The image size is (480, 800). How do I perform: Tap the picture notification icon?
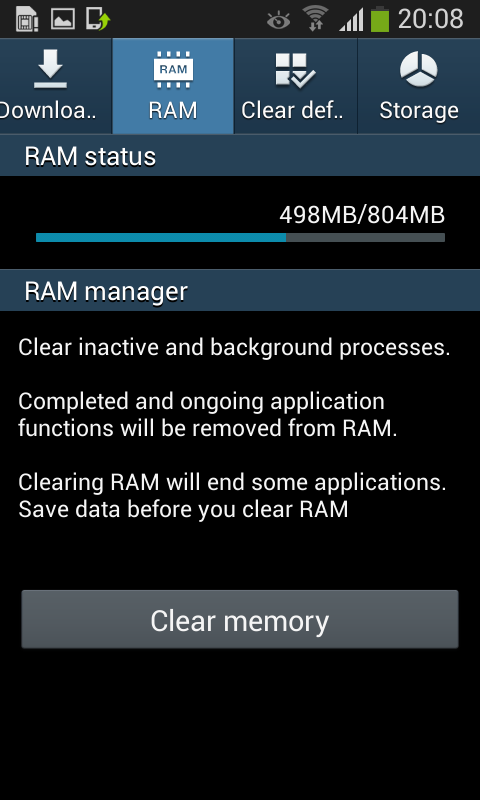click(x=63, y=19)
